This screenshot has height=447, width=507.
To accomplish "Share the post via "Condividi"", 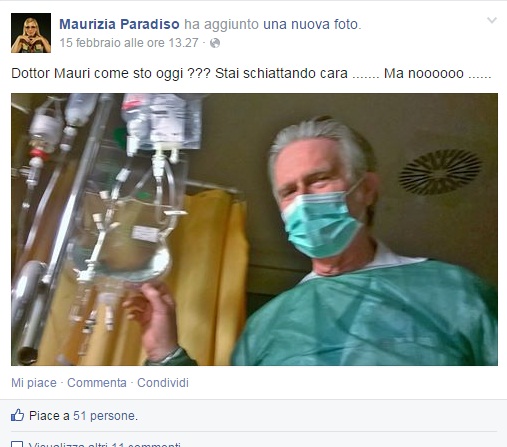I will click(x=163, y=383).
